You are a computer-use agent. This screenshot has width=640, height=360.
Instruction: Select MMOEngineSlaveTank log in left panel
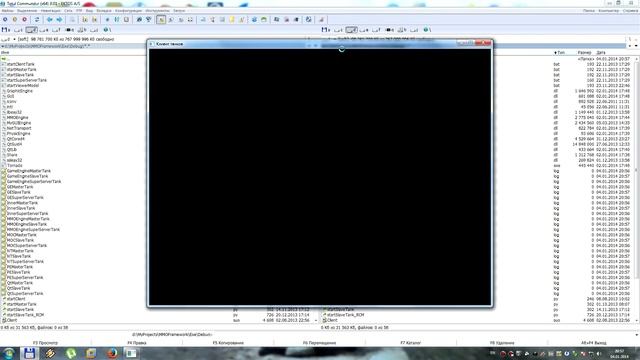(x=27, y=224)
